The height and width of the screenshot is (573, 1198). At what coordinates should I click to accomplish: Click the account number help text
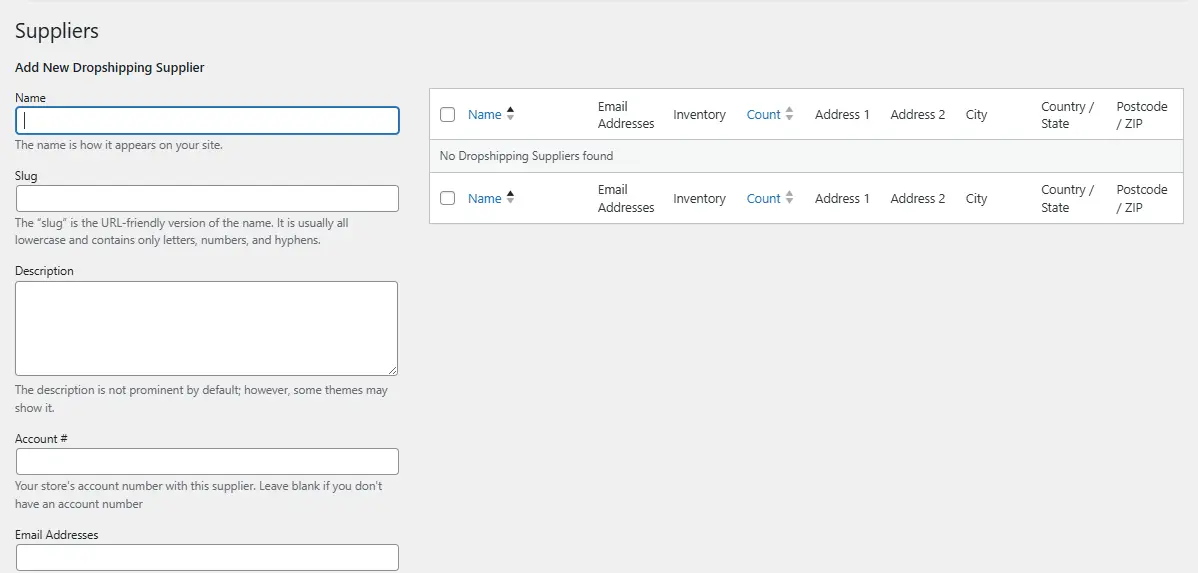coord(199,495)
